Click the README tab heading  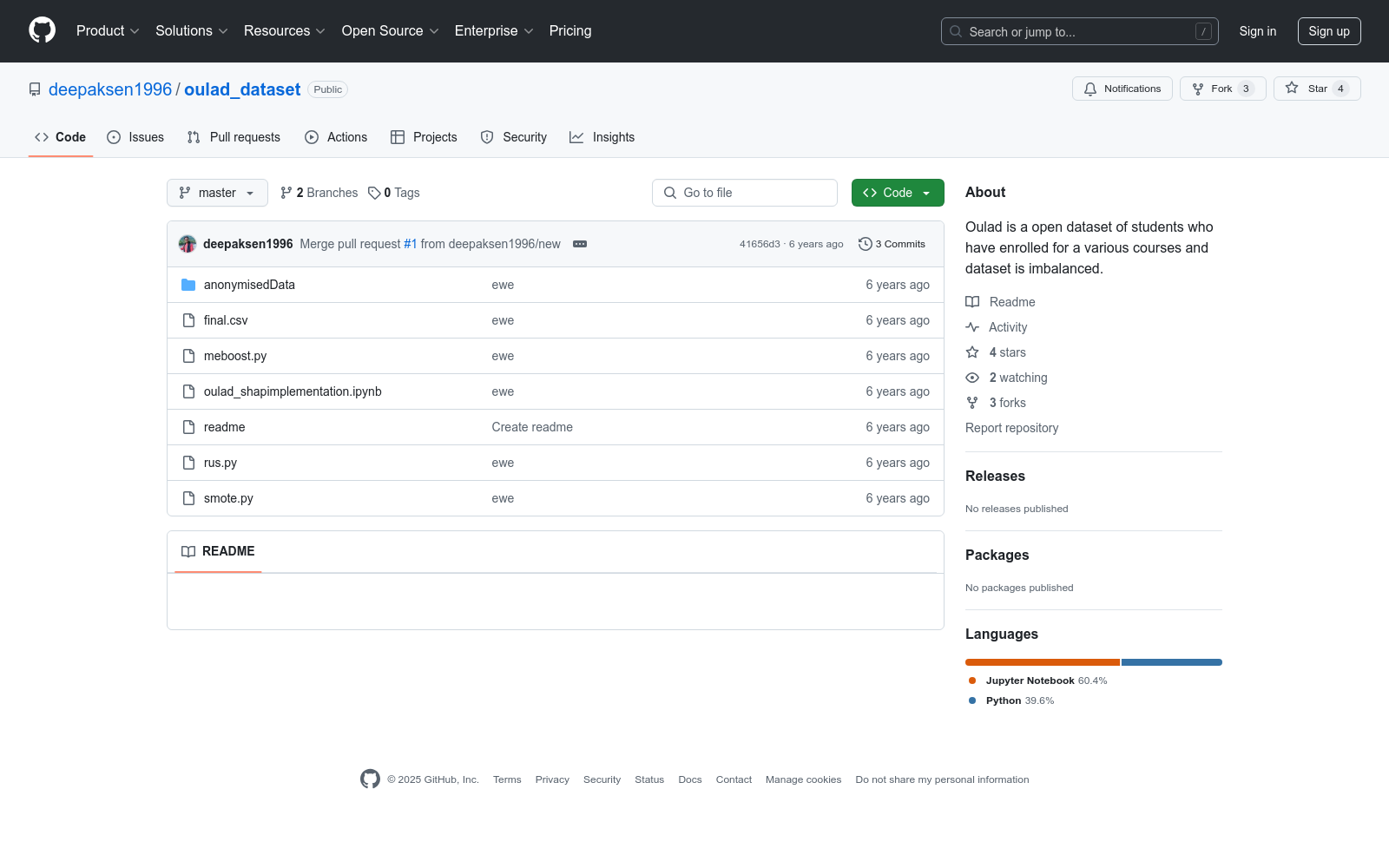pyautogui.click(x=218, y=551)
